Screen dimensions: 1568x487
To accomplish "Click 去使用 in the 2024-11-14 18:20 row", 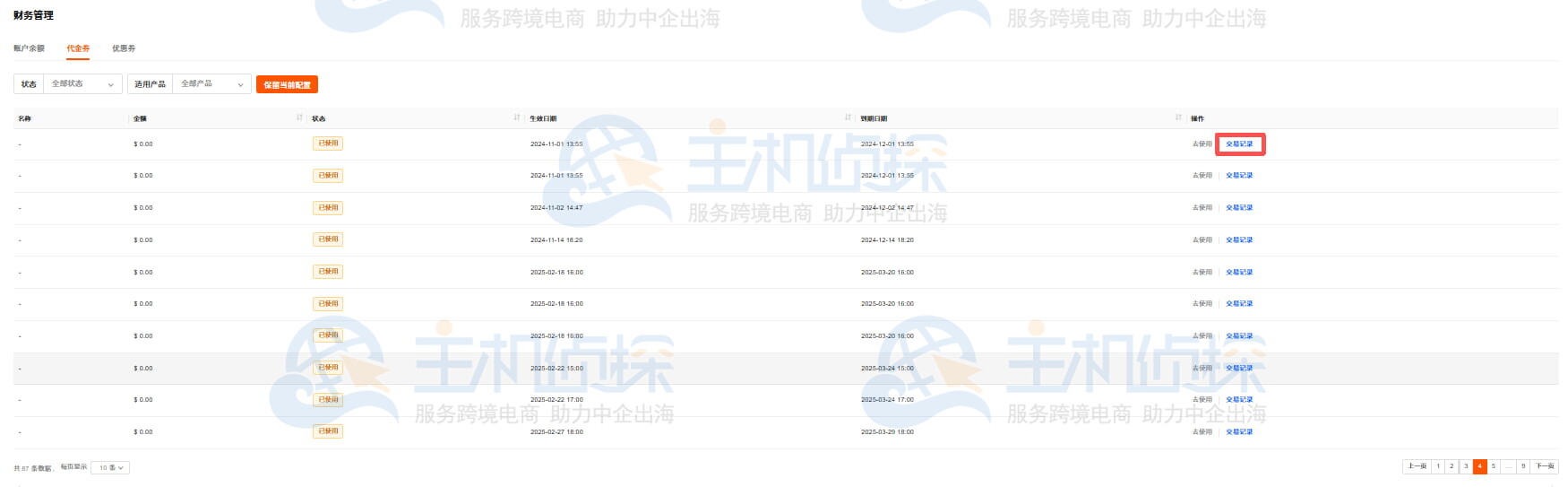I will pos(1202,240).
